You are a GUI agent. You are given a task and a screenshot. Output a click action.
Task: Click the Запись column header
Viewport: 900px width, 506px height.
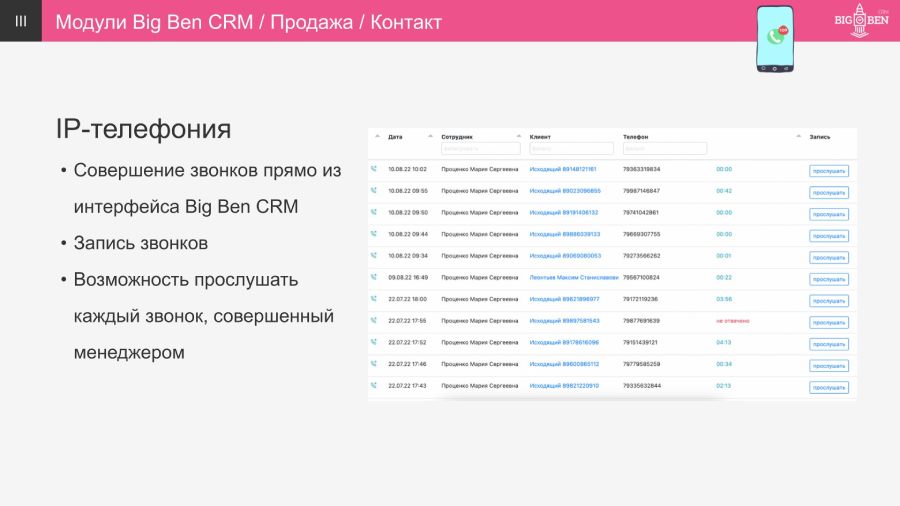point(820,137)
